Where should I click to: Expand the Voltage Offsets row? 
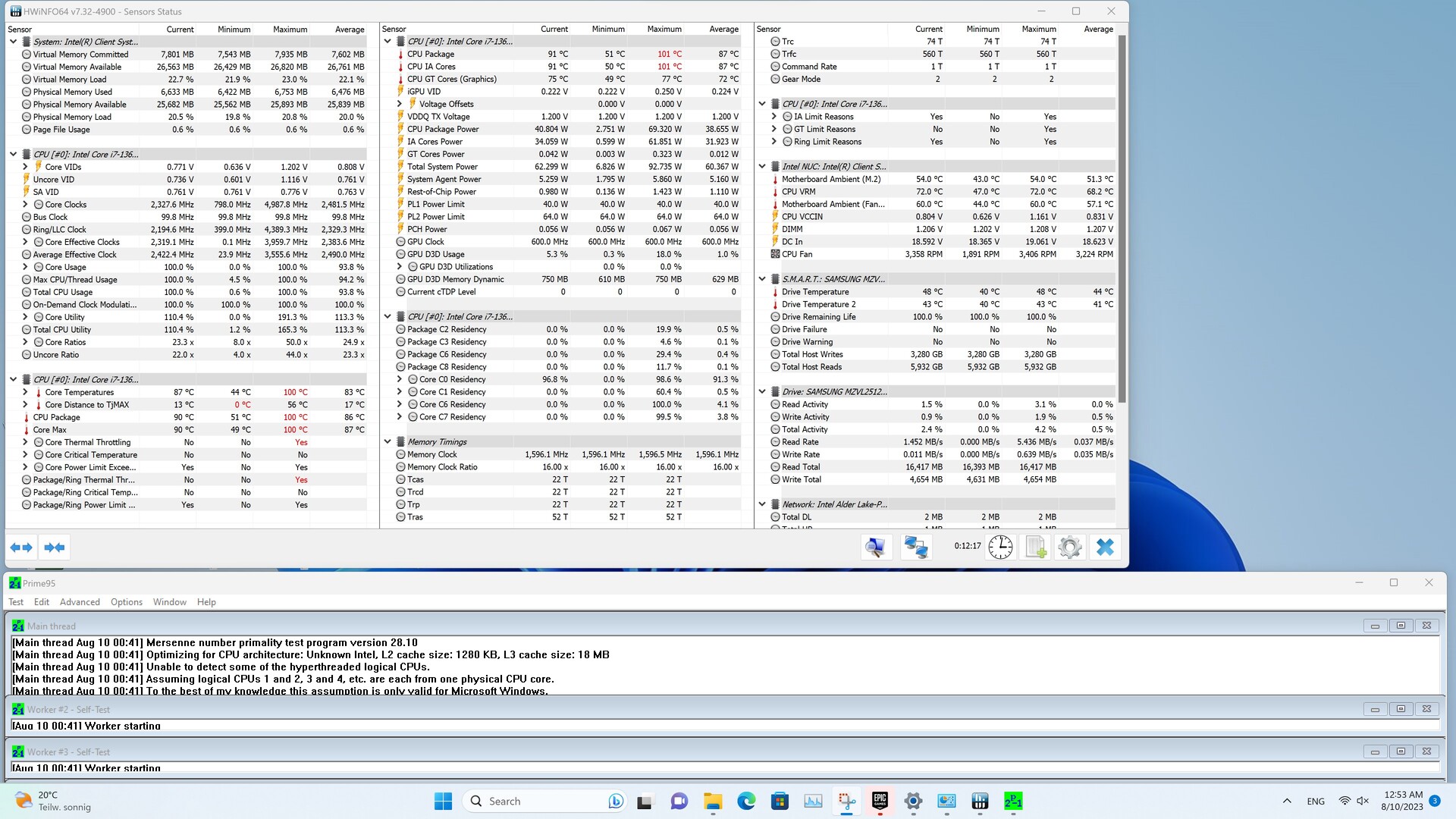(400, 104)
